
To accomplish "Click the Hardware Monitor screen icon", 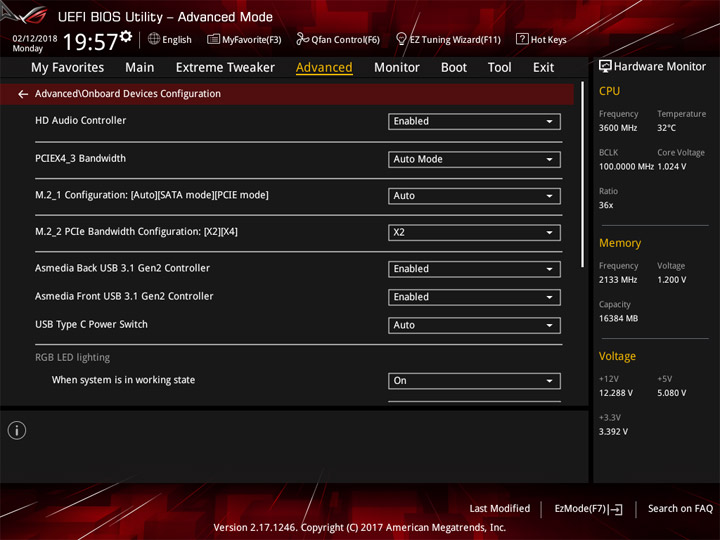I will (605, 66).
